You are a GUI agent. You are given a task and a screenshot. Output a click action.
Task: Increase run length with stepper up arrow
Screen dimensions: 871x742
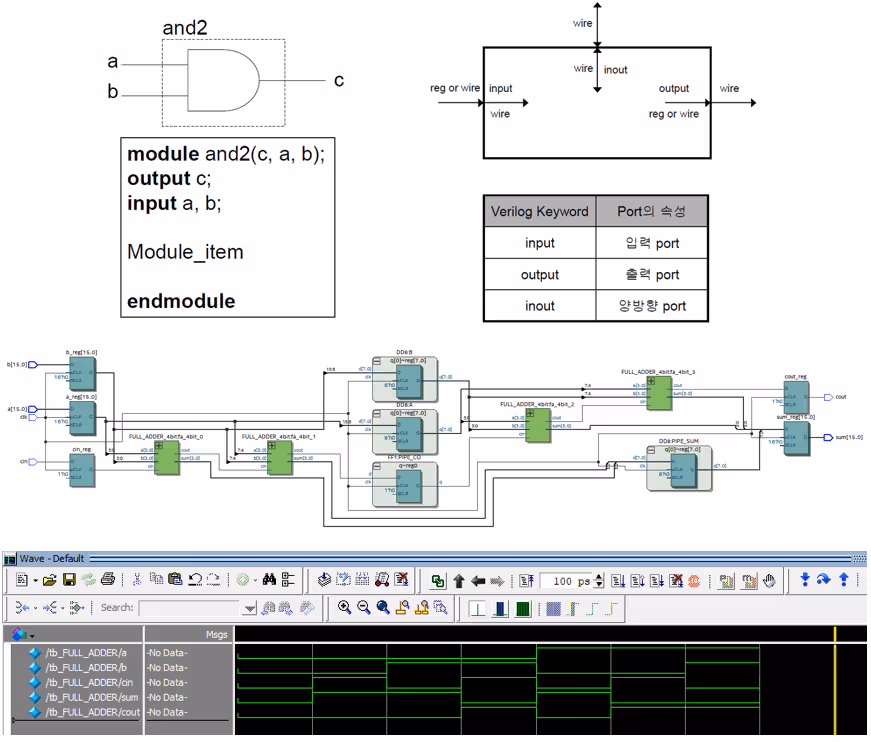599,578
